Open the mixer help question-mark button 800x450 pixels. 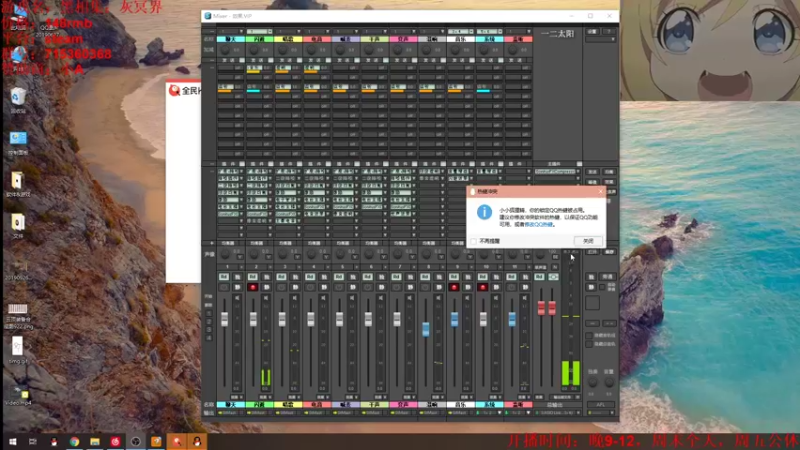[x=609, y=32]
